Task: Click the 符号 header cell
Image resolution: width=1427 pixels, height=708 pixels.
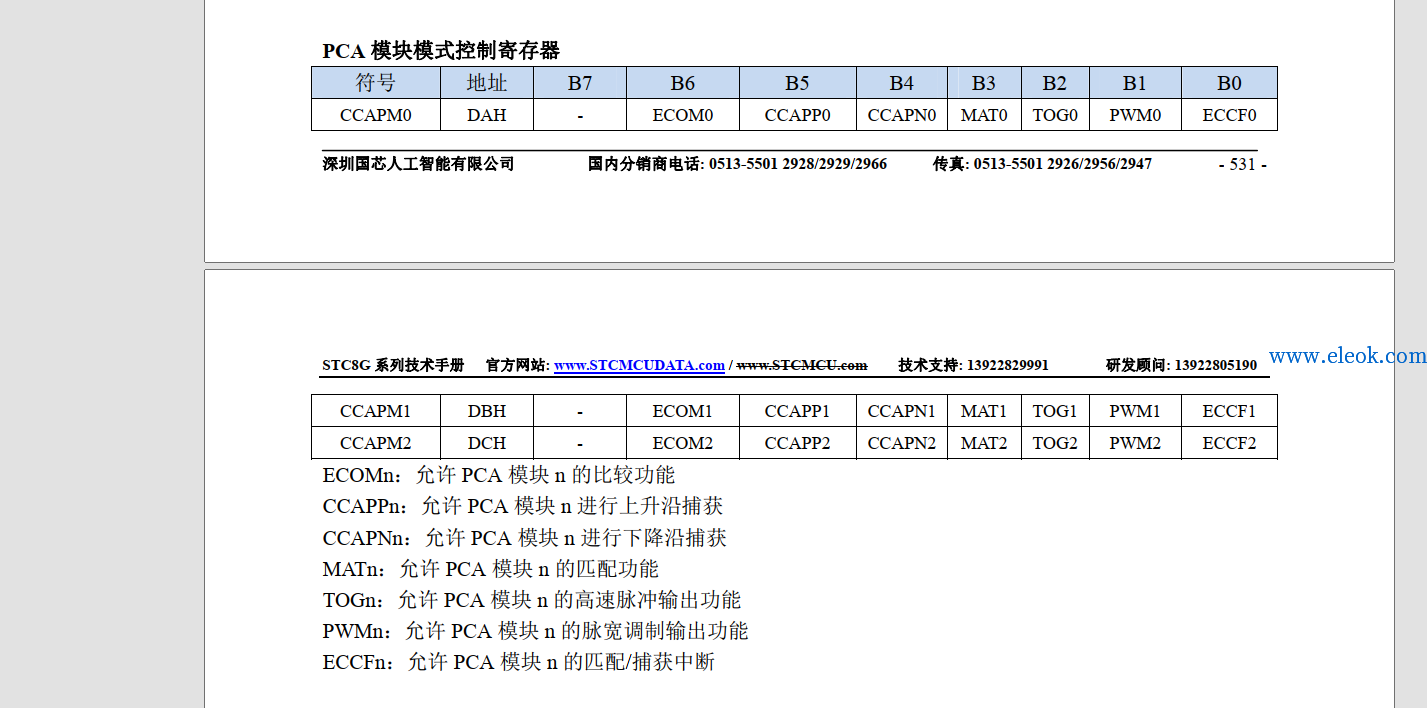Action: click(x=376, y=83)
